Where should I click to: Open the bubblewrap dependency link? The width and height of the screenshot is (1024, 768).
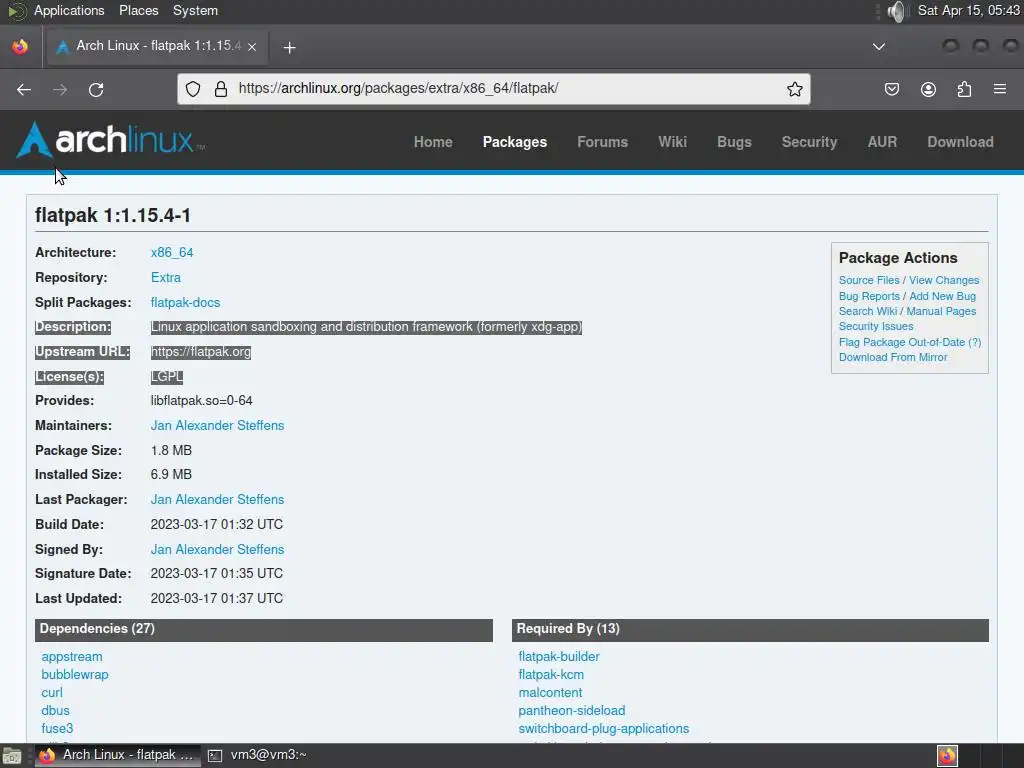(x=75, y=674)
